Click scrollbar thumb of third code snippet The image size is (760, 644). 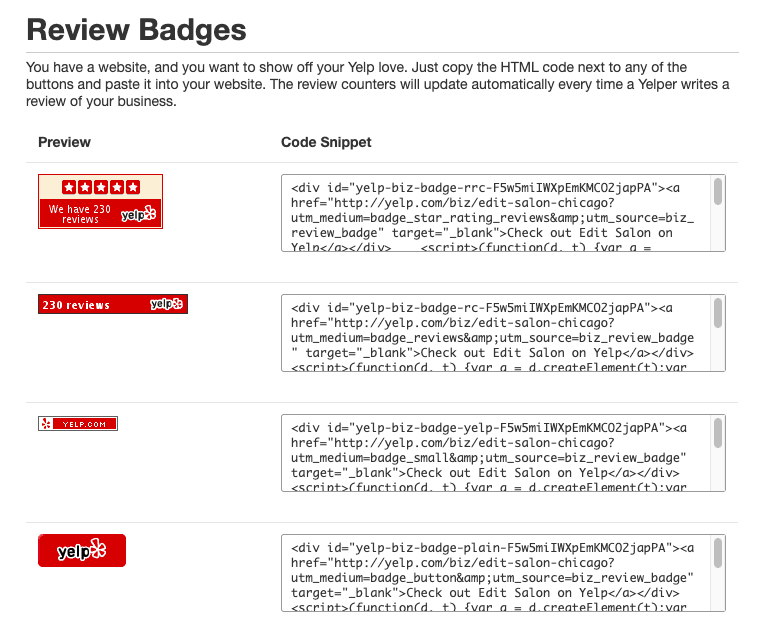click(718, 432)
